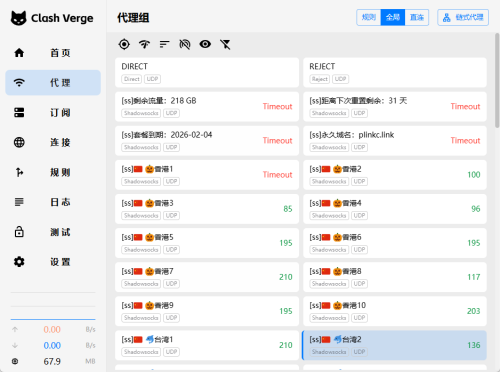Click the upload arrow icon in traffic stats
500x372 pixels.
pos(15,329)
